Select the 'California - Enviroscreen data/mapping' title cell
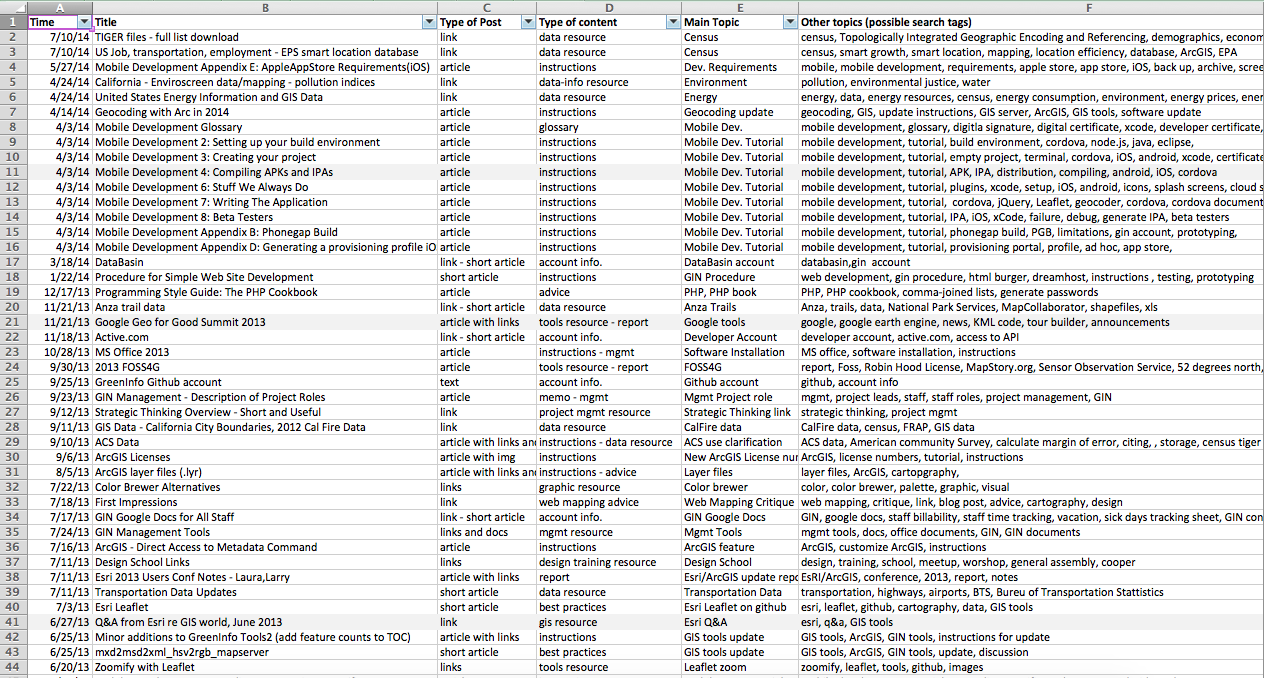 pos(265,82)
